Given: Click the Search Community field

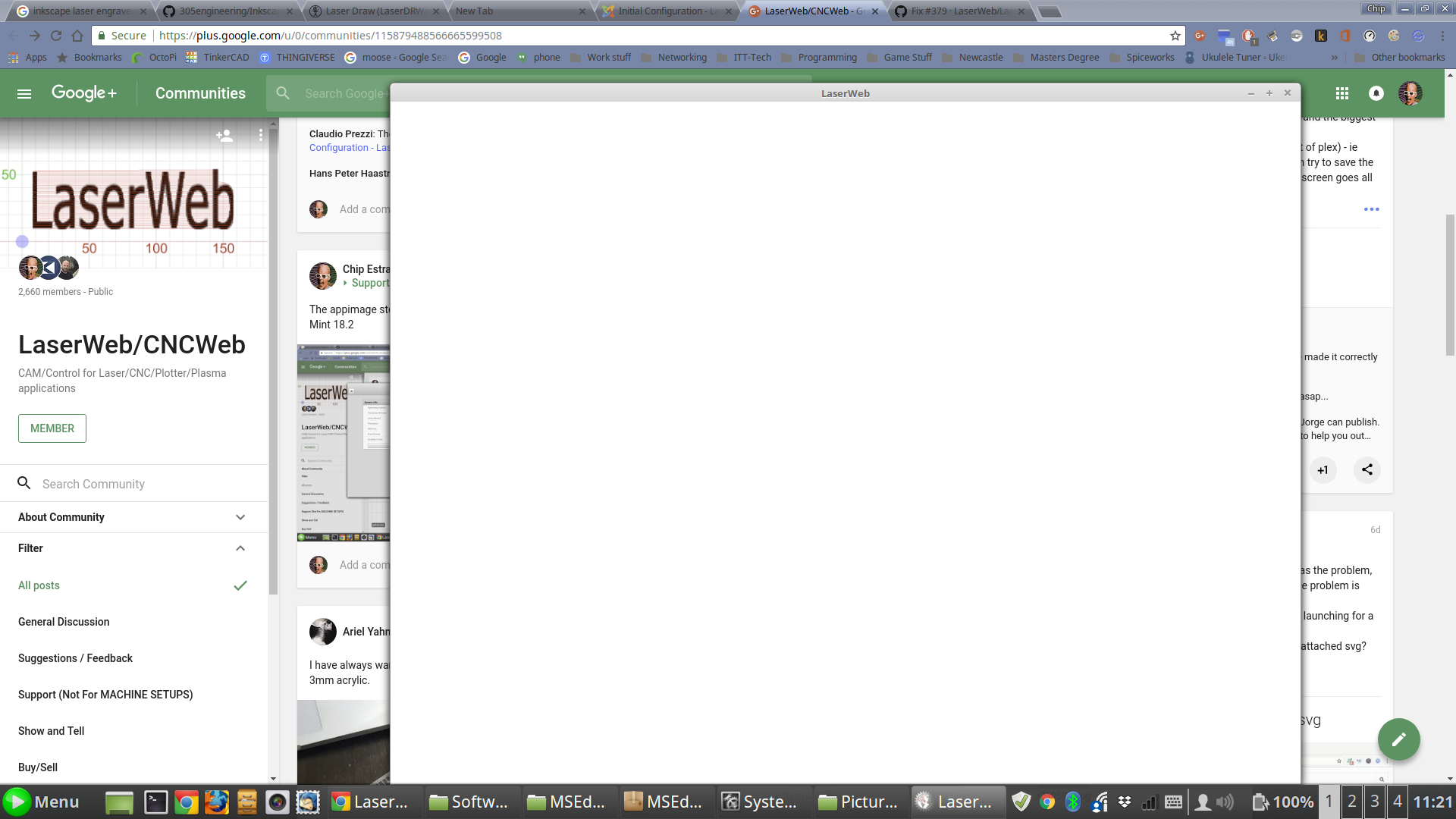Looking at the screenshot, I should click(x=133, y=484).
